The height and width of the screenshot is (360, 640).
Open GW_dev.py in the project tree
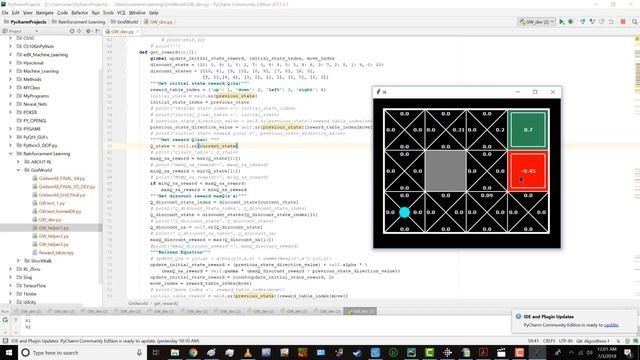[50, 220]
